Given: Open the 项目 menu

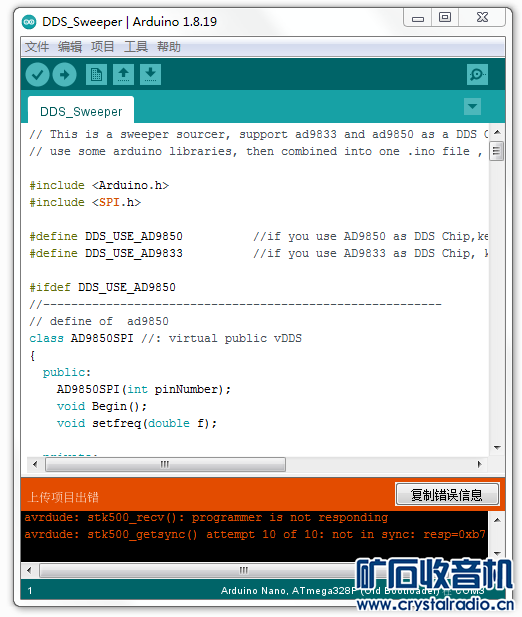Looking at the screenshot, I should click(x=103, y=47).
